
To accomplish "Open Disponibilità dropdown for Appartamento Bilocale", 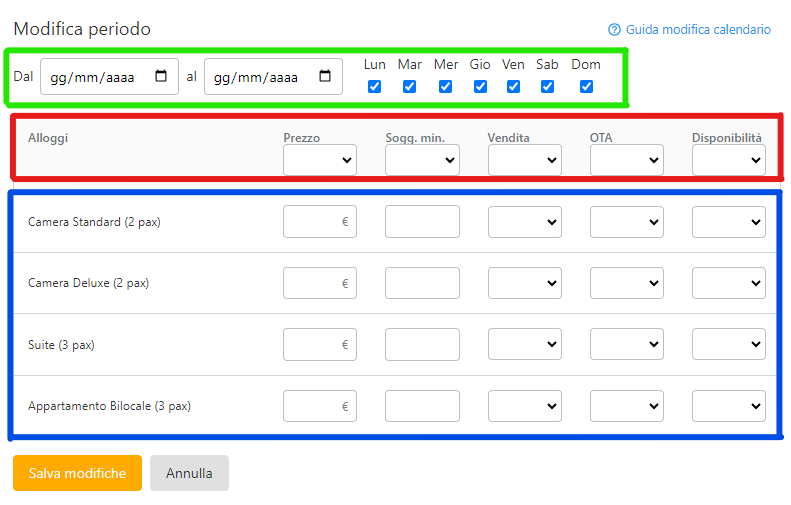I will (729, 406).
